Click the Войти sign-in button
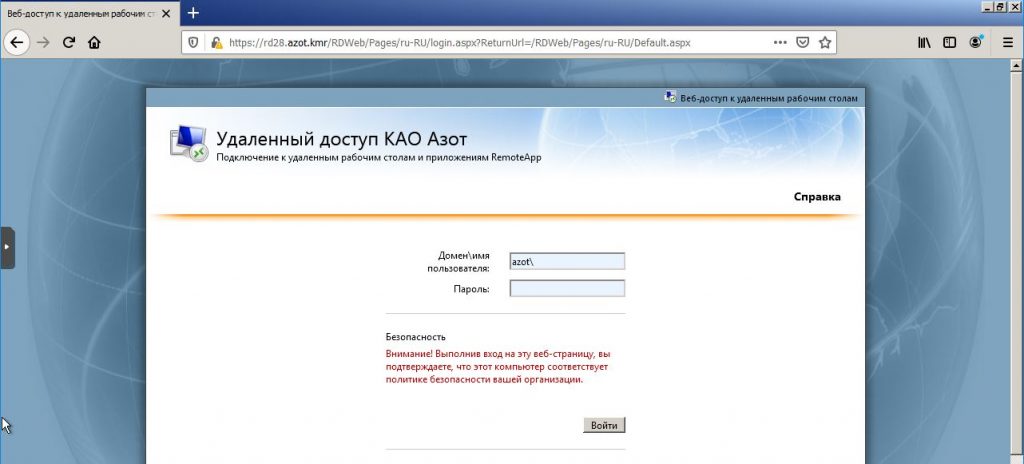Screen dimensions: 1024x464 tap(604, 425)
